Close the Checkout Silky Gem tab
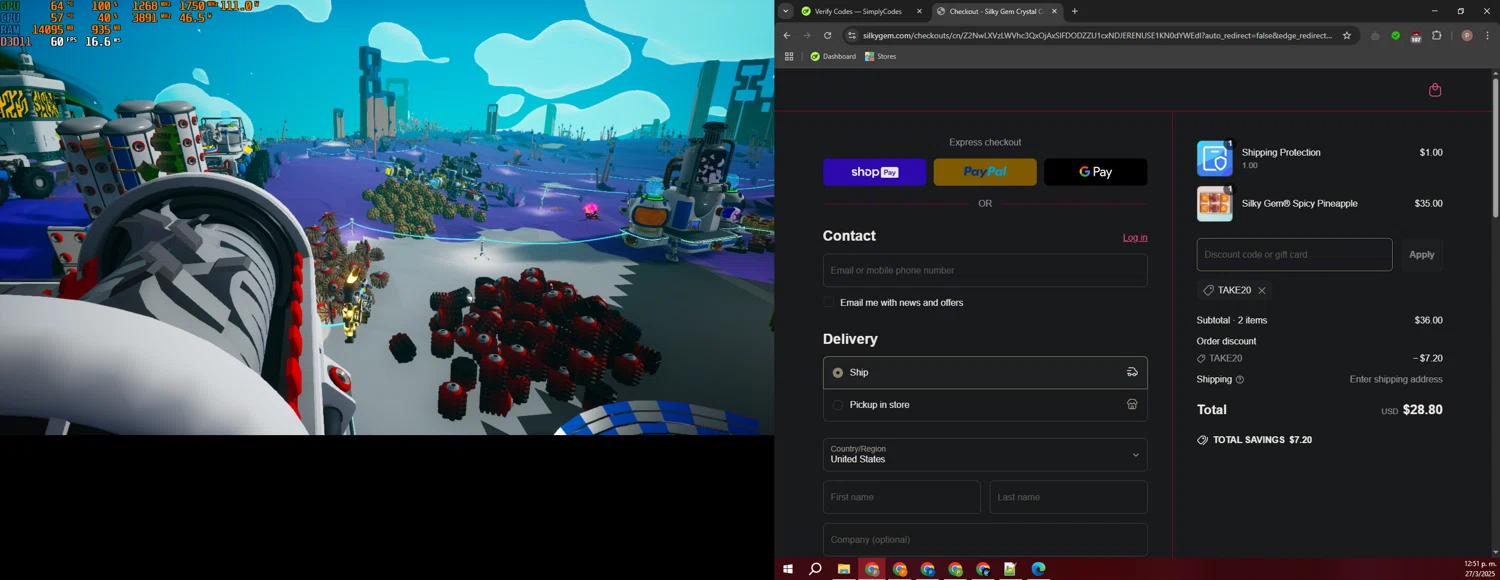Image resolution: width=1500 pixels, height=580 pixels. pos(1054,11)
